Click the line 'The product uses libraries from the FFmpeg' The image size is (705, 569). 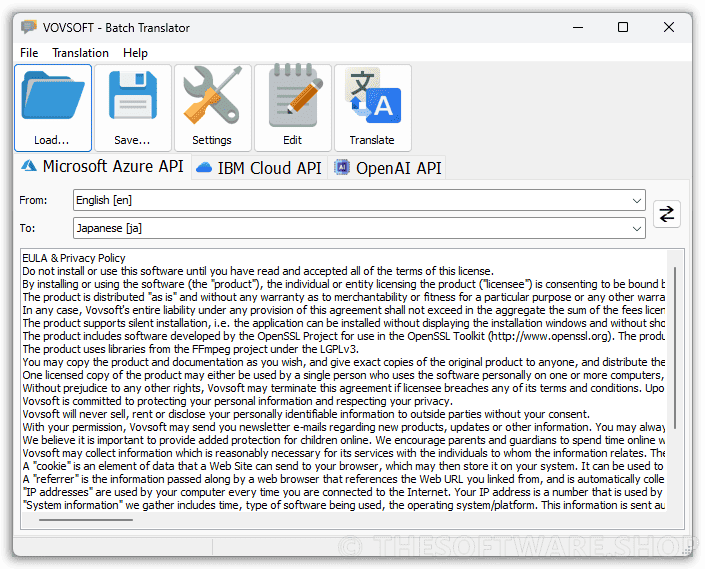pos(191,349)
